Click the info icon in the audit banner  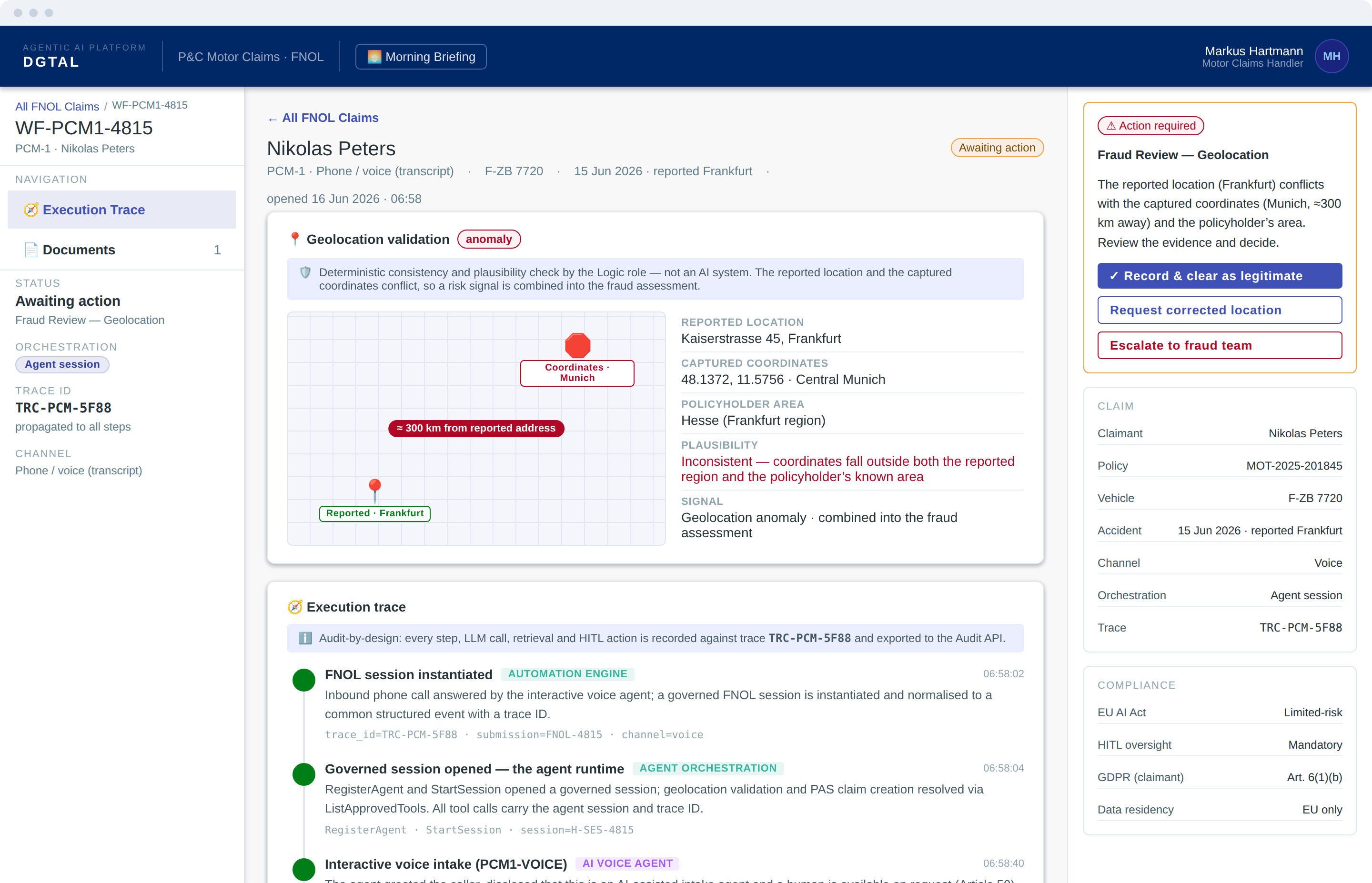click(x=305, y=638)
